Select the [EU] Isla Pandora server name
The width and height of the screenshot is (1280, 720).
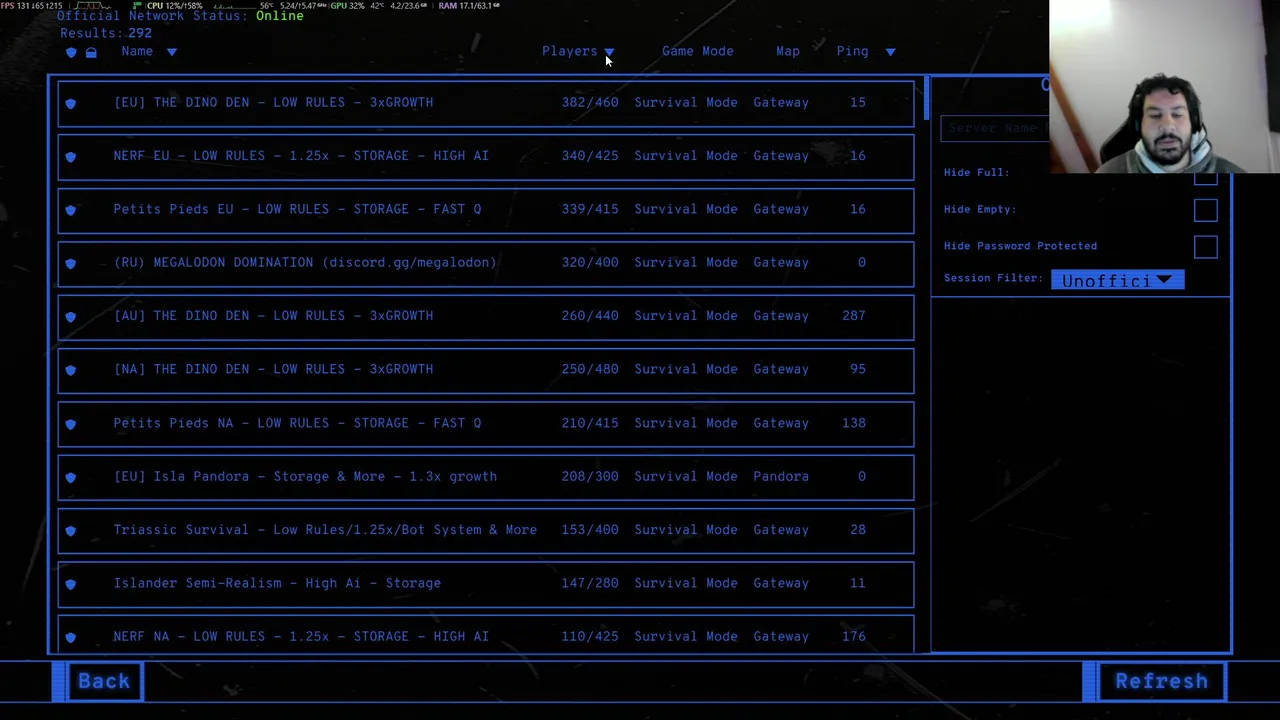305,476
